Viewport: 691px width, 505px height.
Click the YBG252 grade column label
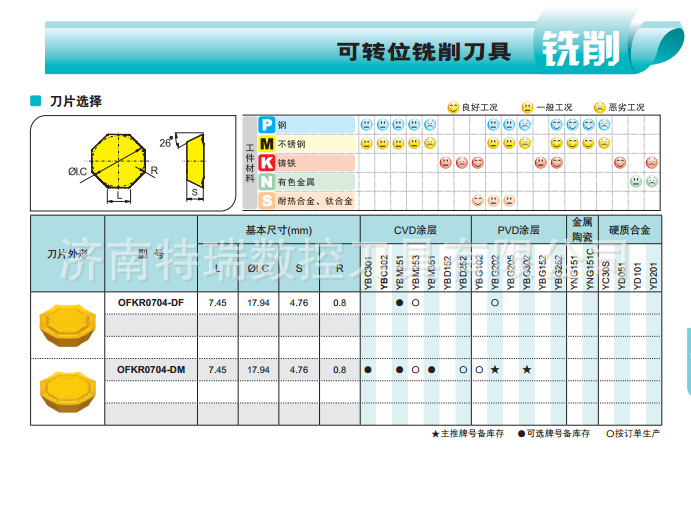559,273
